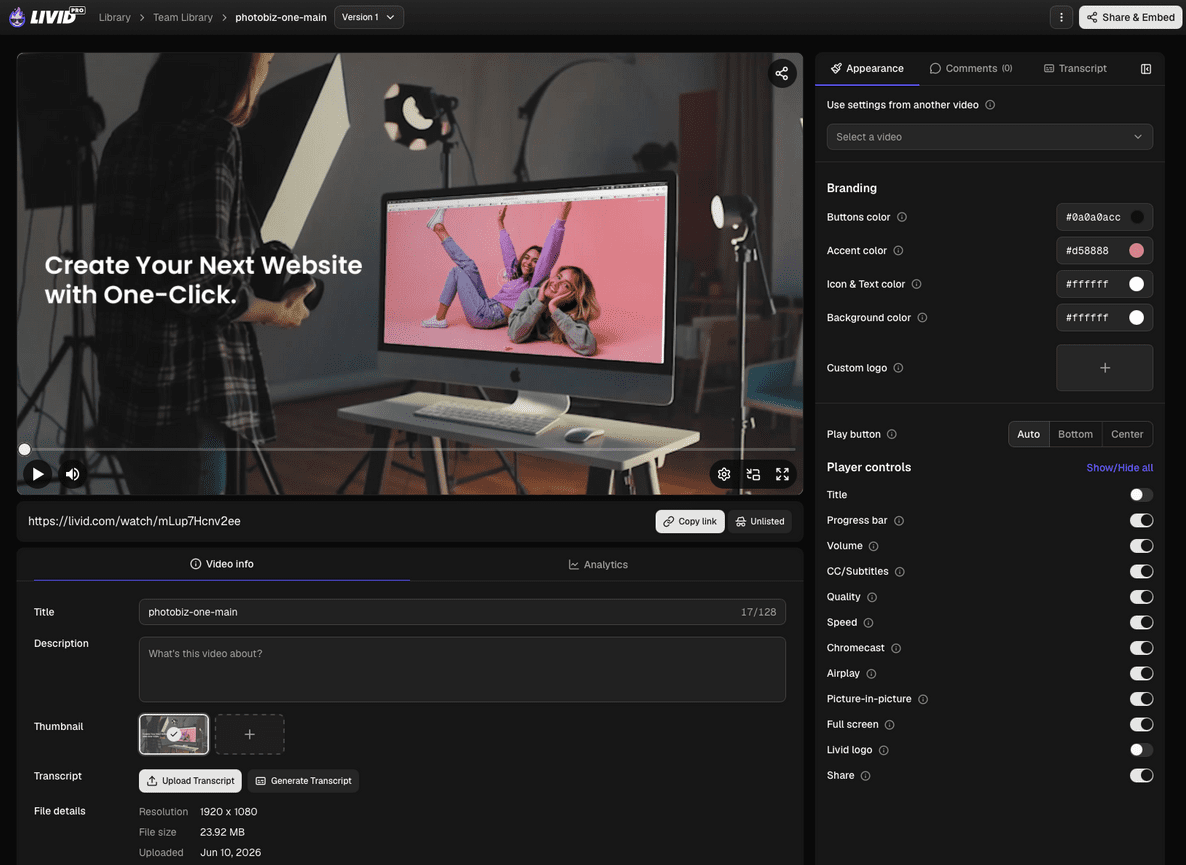Play the video
This screenshot has height=865, width=1186.
[37, 474]
